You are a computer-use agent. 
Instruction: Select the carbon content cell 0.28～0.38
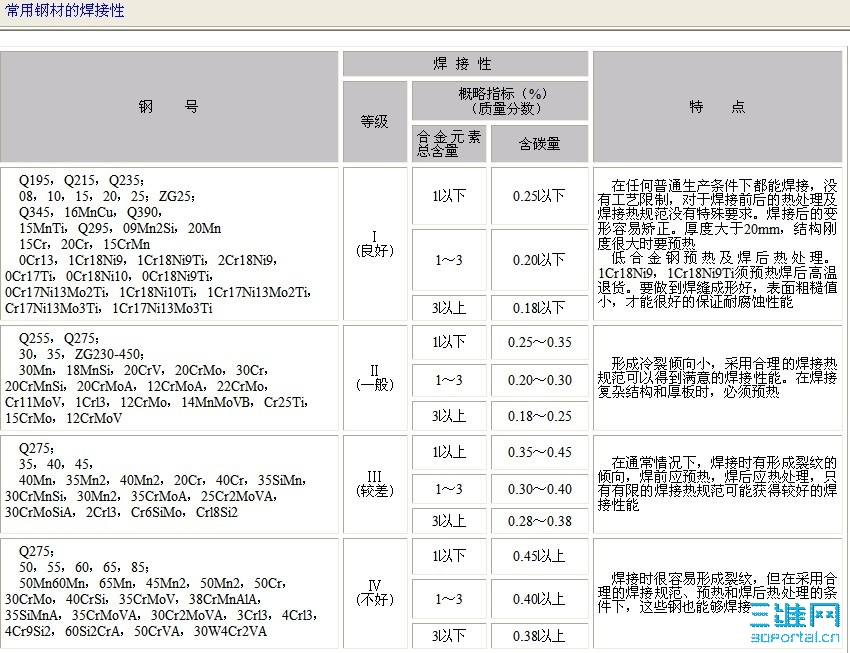[x=539, y=521]
